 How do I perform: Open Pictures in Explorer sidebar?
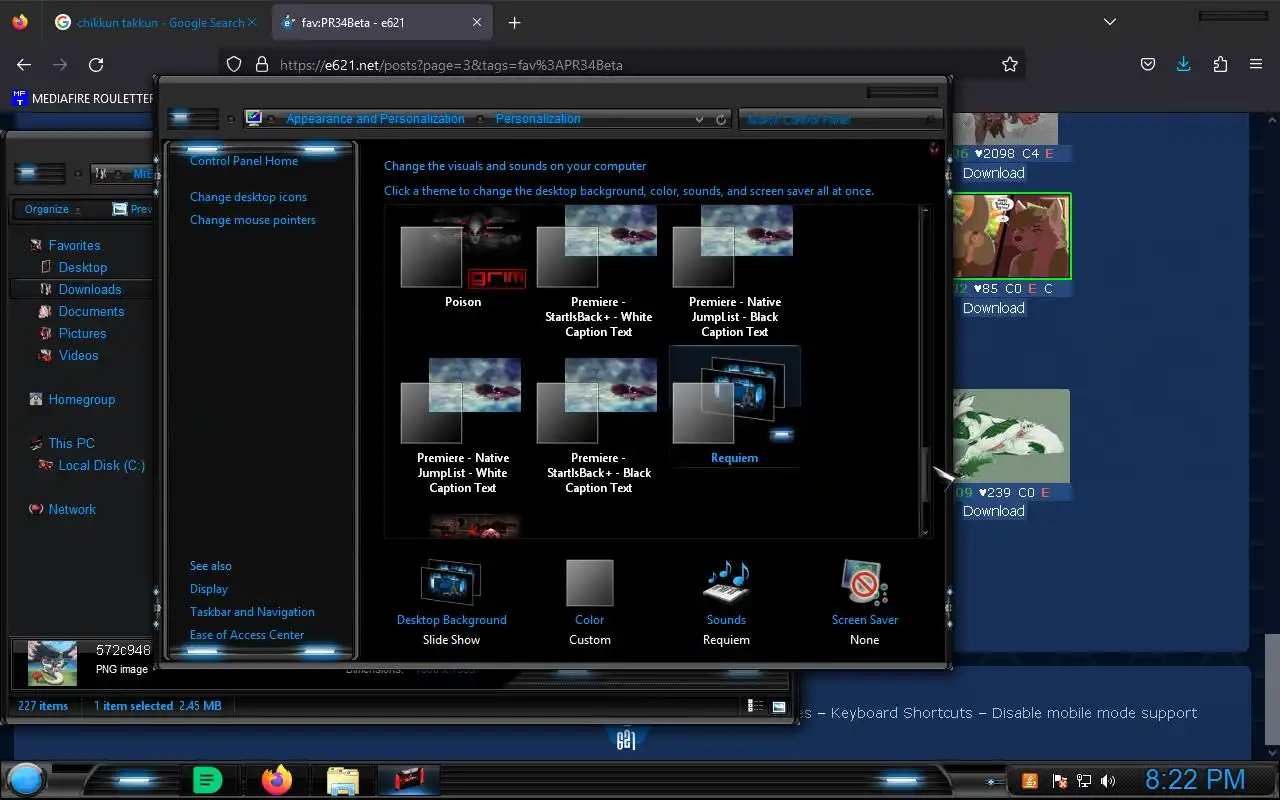[x=82, y=333]
